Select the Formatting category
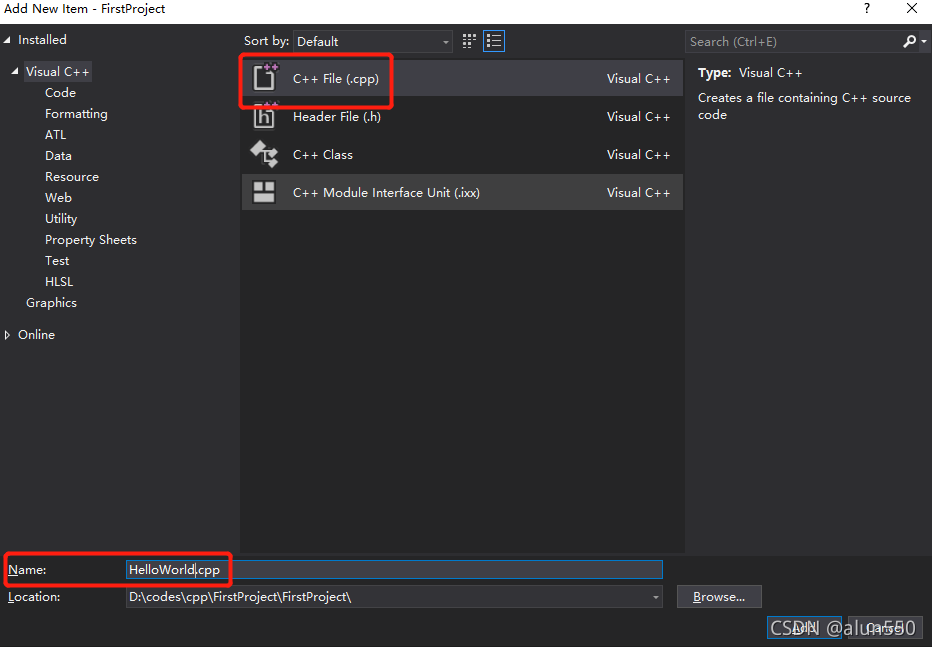 76,113
